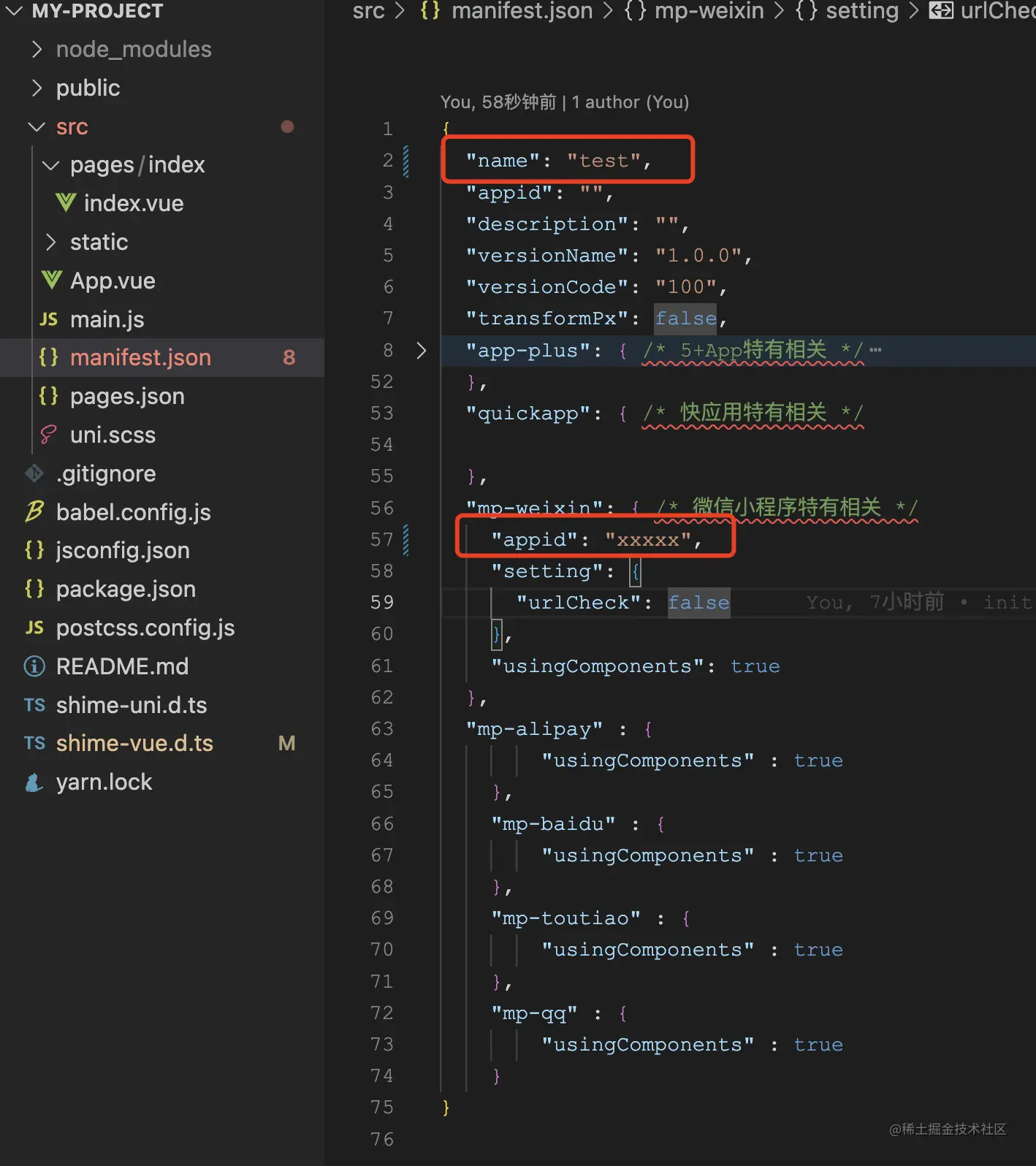Click the git icon beside .gitignore

pos(34,473)
